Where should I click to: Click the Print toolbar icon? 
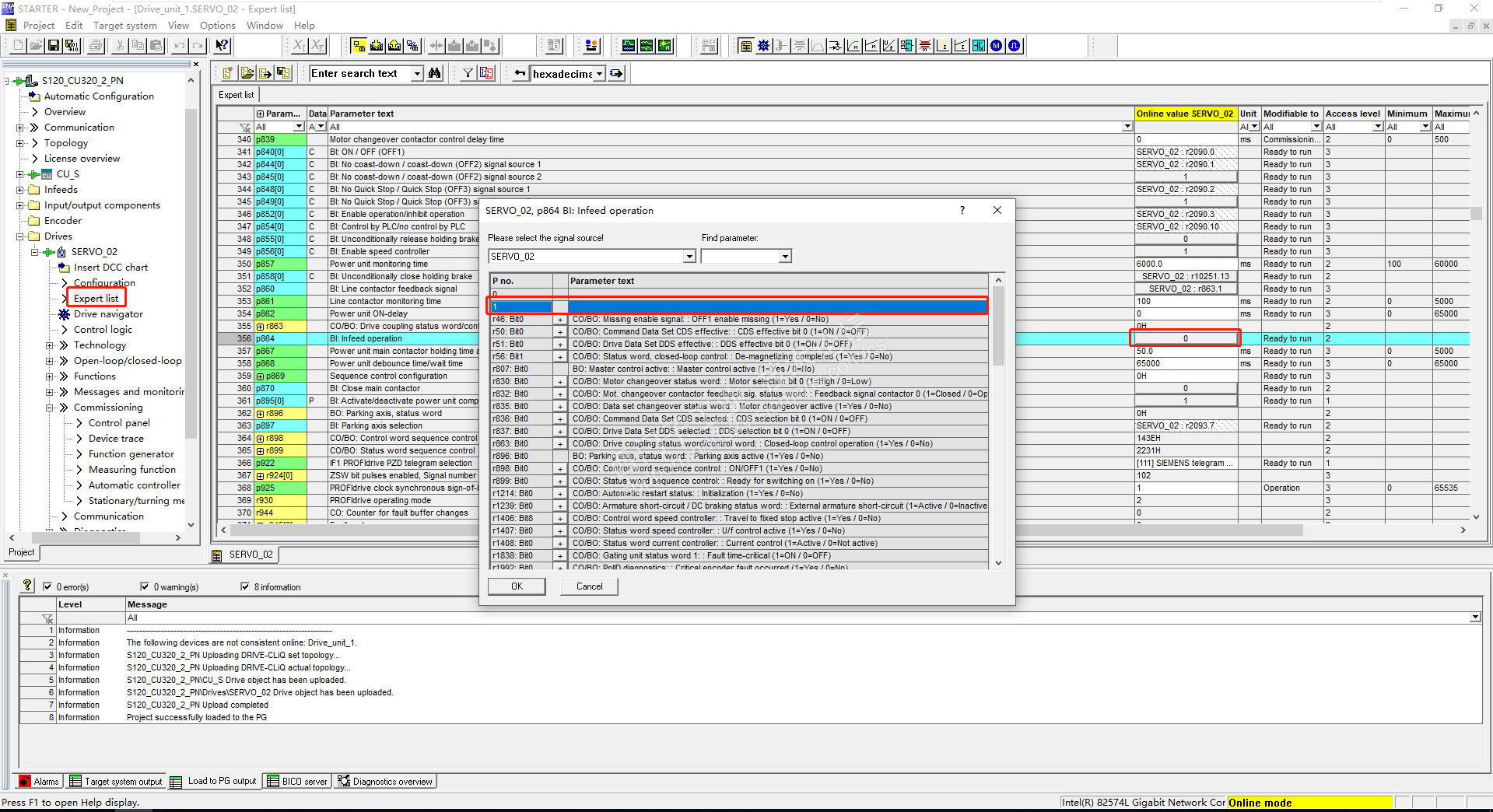[x=96, y=46]
